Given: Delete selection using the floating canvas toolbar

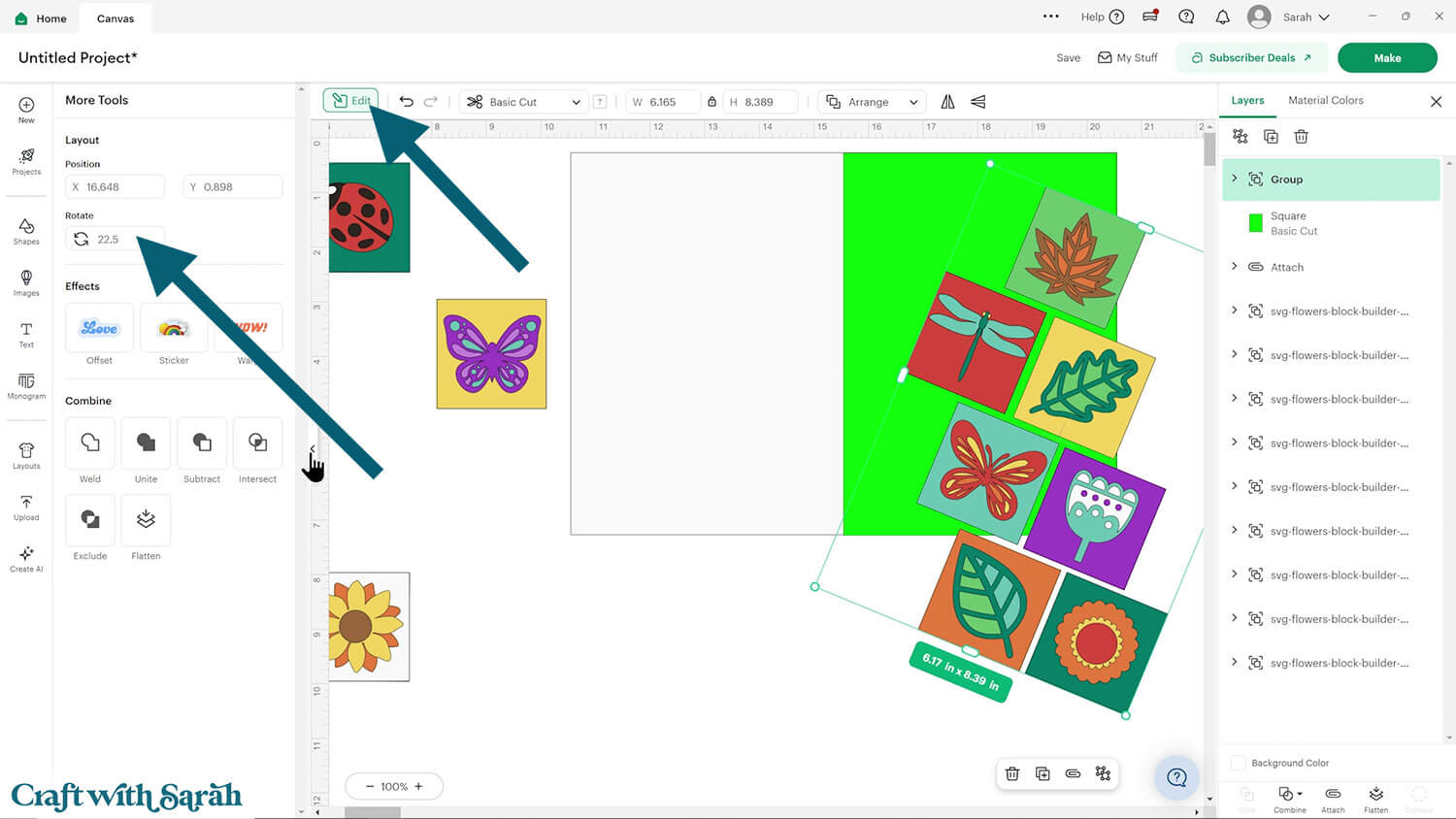Looking at the screenshot, I should point(1012,773).
